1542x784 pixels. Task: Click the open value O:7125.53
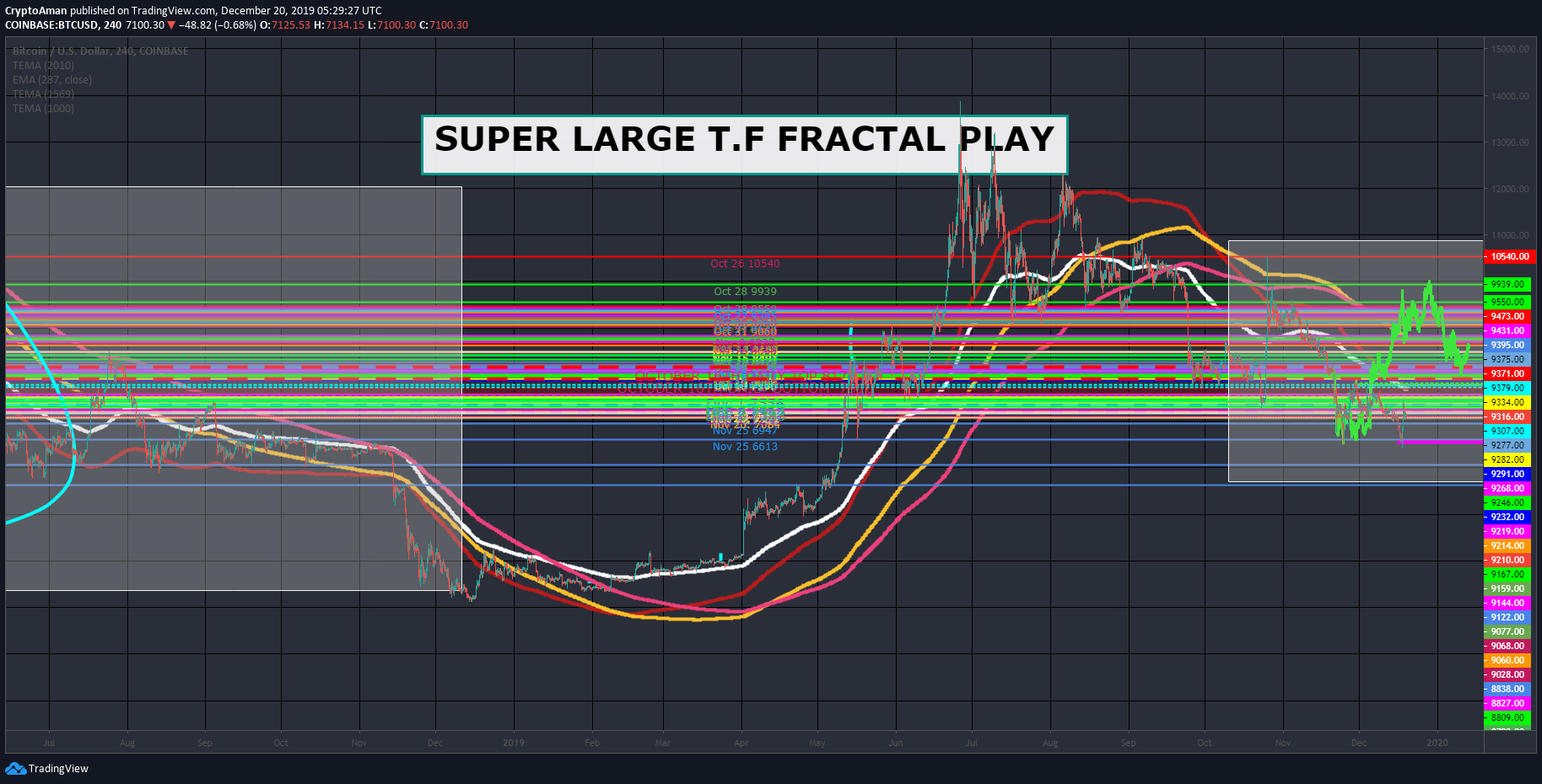(284, 25)
